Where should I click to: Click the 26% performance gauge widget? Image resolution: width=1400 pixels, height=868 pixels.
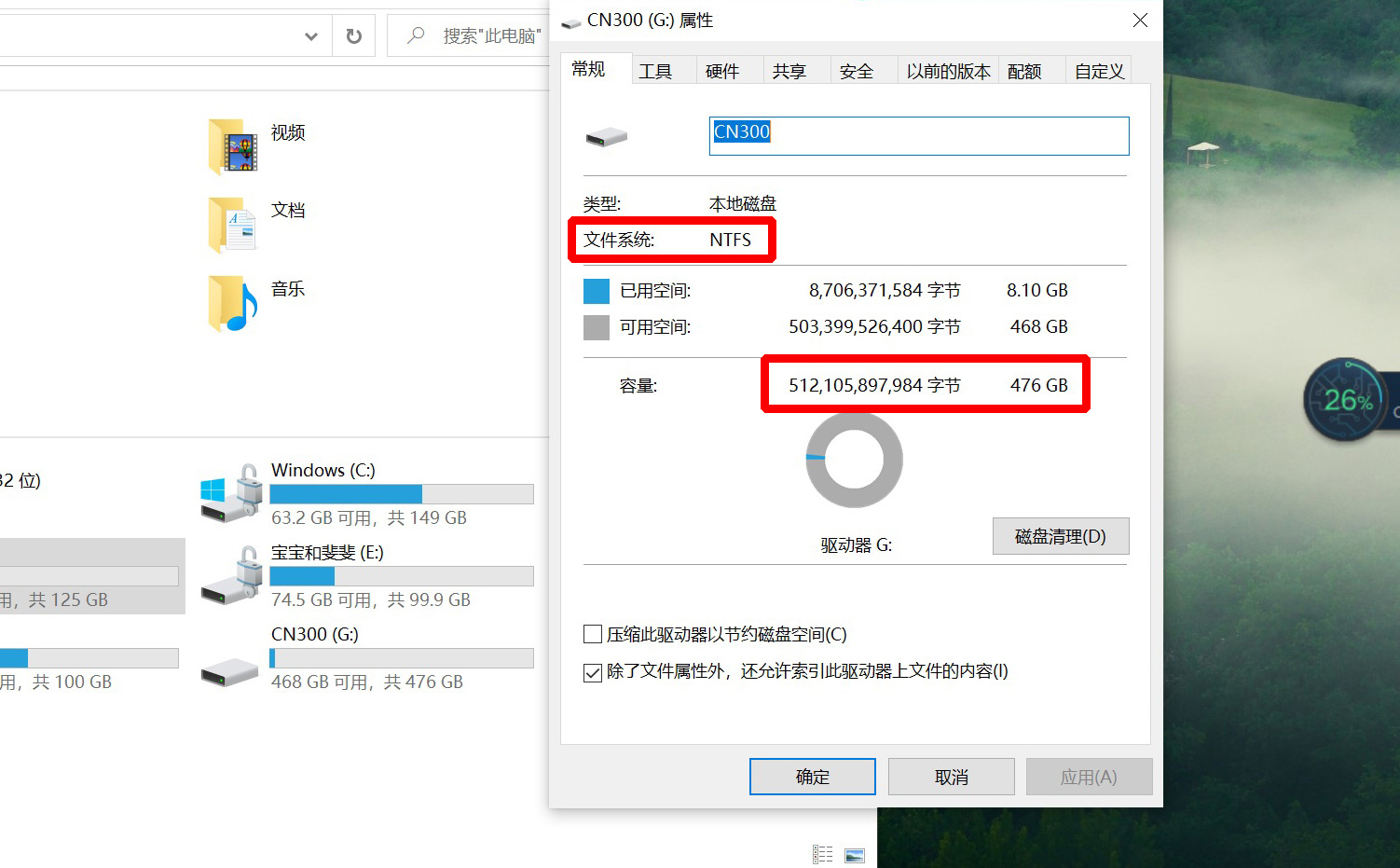1347,400
